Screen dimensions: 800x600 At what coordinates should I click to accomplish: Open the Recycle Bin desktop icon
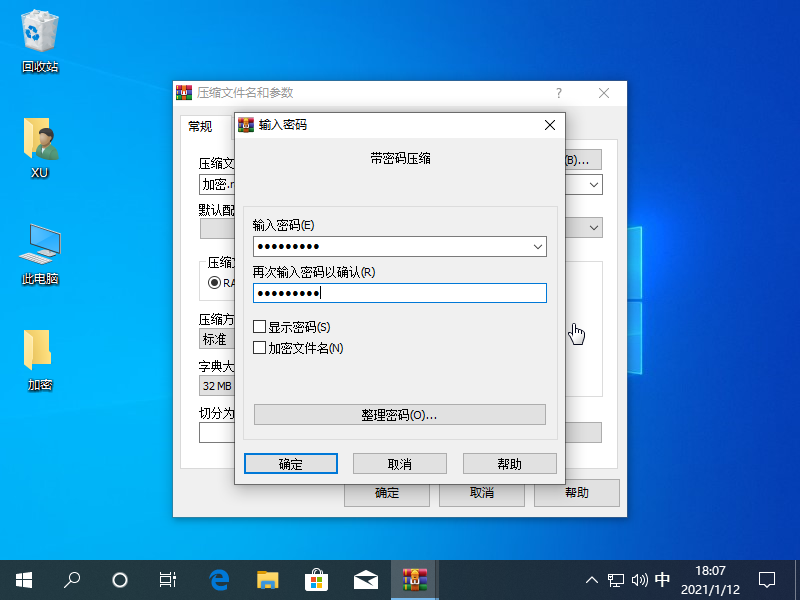(x=40, y=35)
